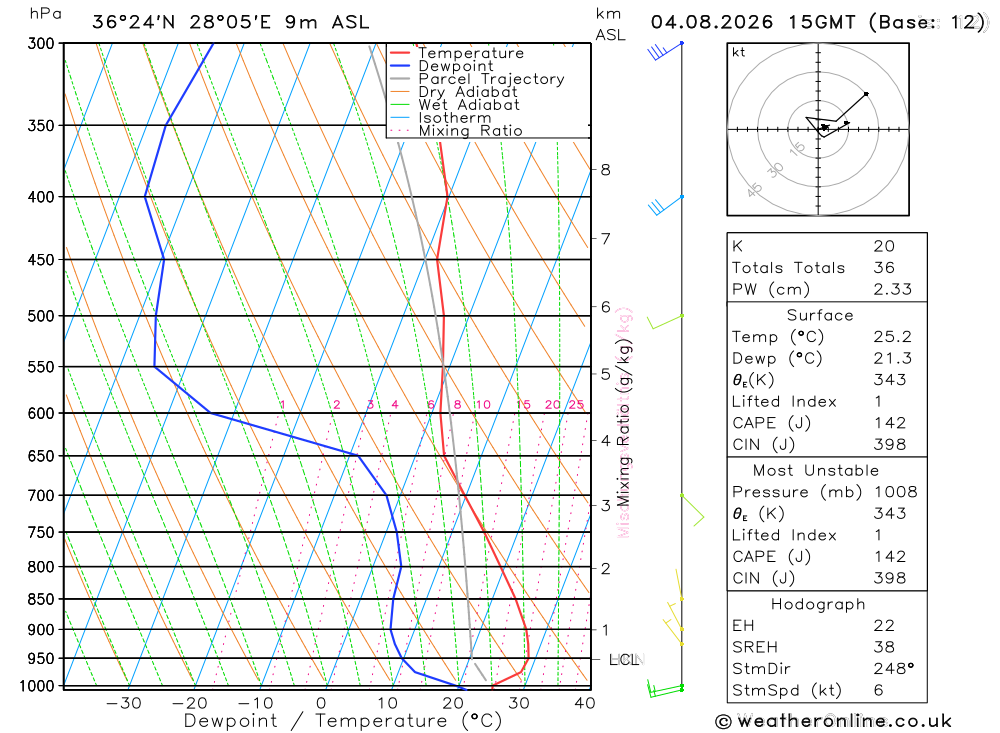
Task: Click the '45' ring label in hodograph
Action: pos(754,189)
